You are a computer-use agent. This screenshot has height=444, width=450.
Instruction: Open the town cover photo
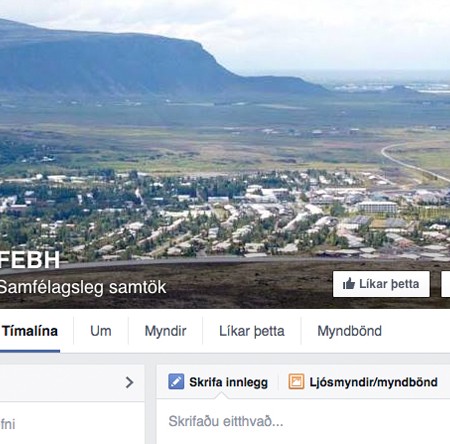coord(225,133)
